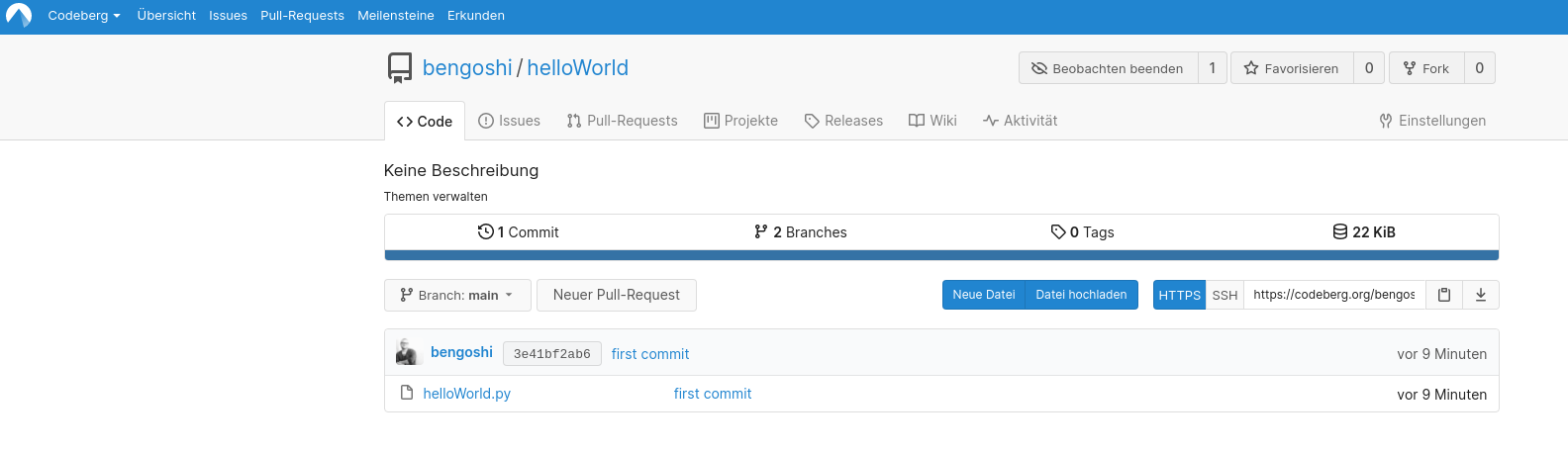Copy repository URL with clipboard icon

tap(1444, 295)
